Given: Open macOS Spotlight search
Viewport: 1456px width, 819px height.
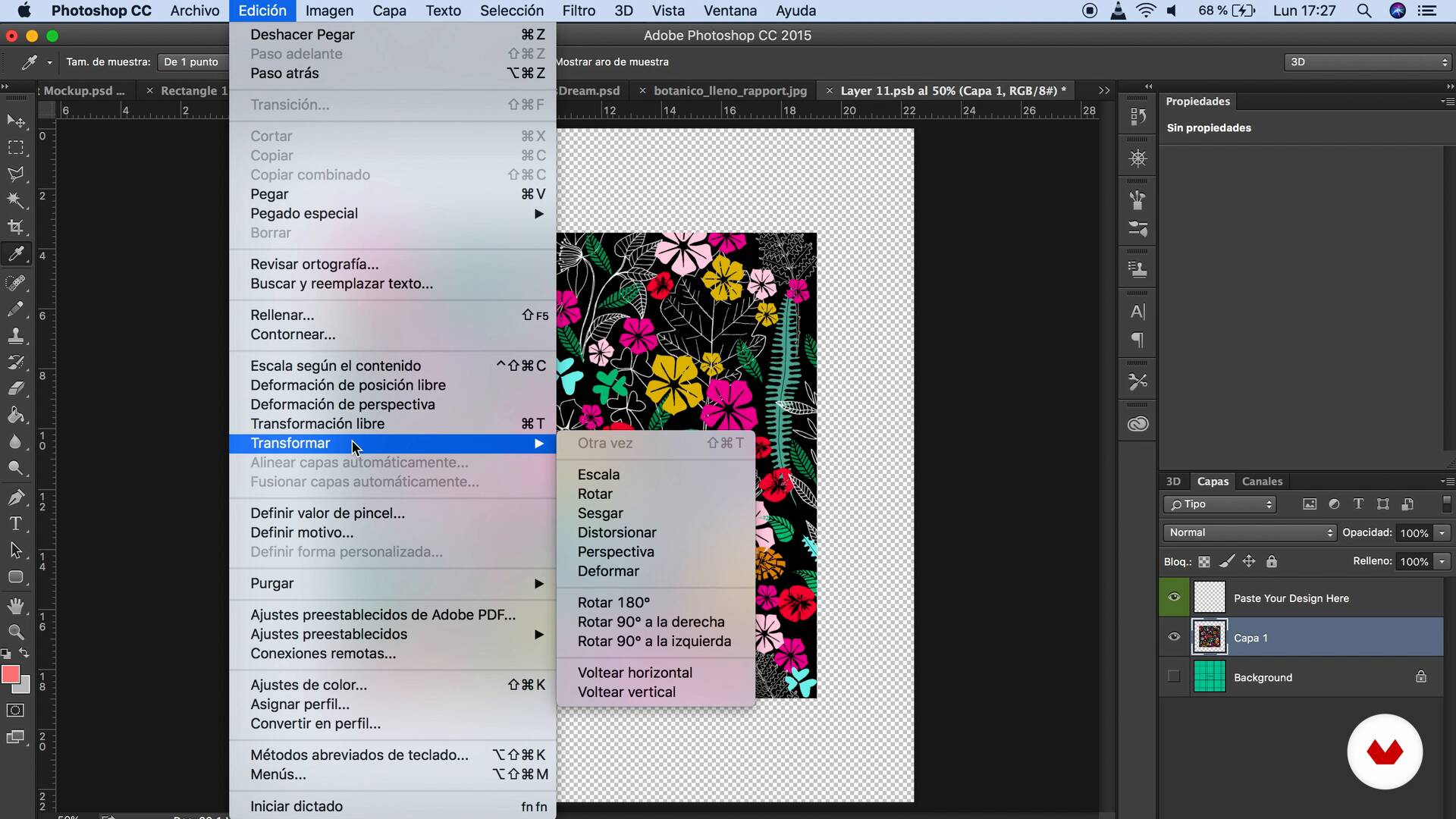Looking at the screenshot, I should 1363,11.
